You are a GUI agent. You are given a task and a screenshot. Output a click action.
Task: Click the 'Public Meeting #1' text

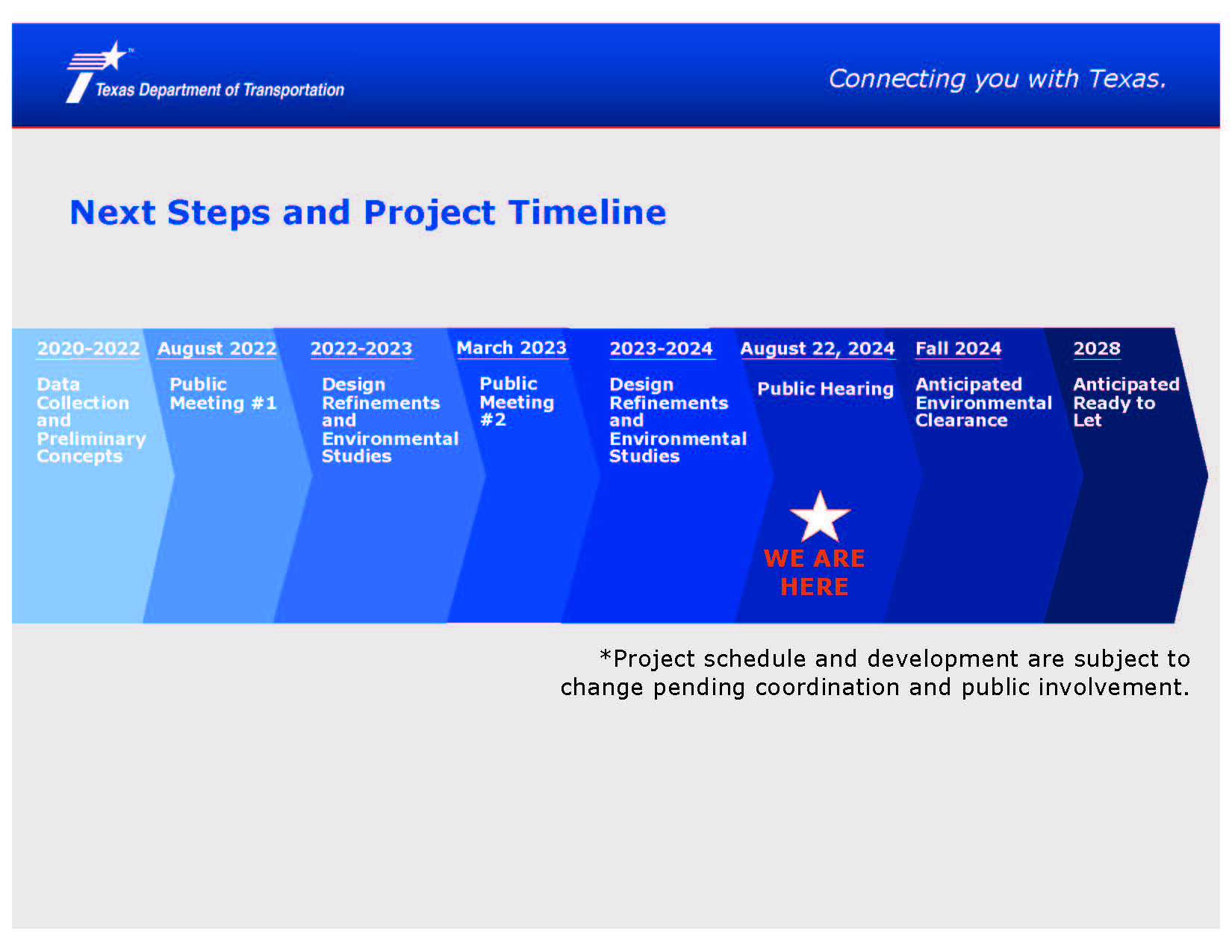pyautogui.click(x=223, y=393)
